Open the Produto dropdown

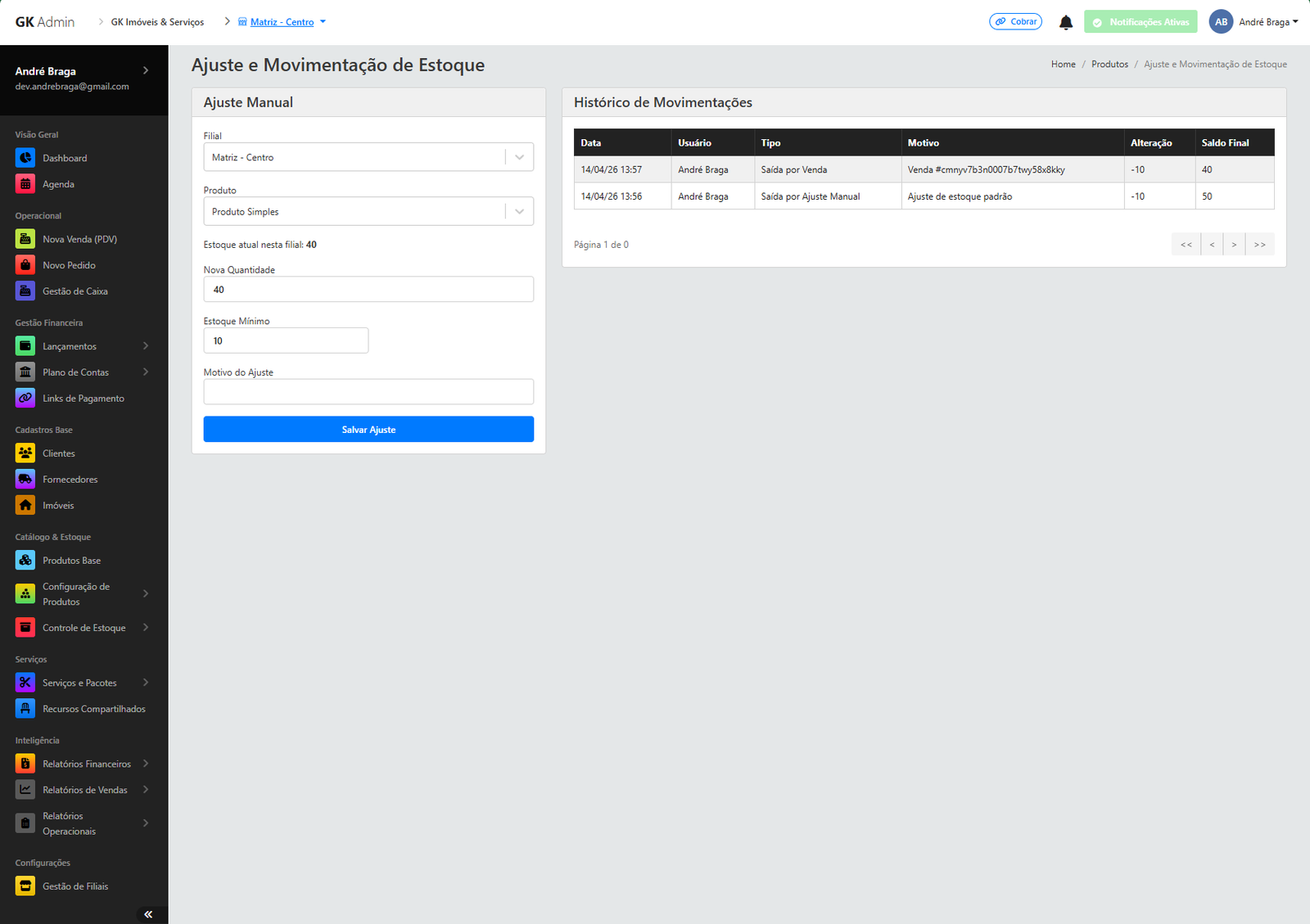tap(368, 212)
